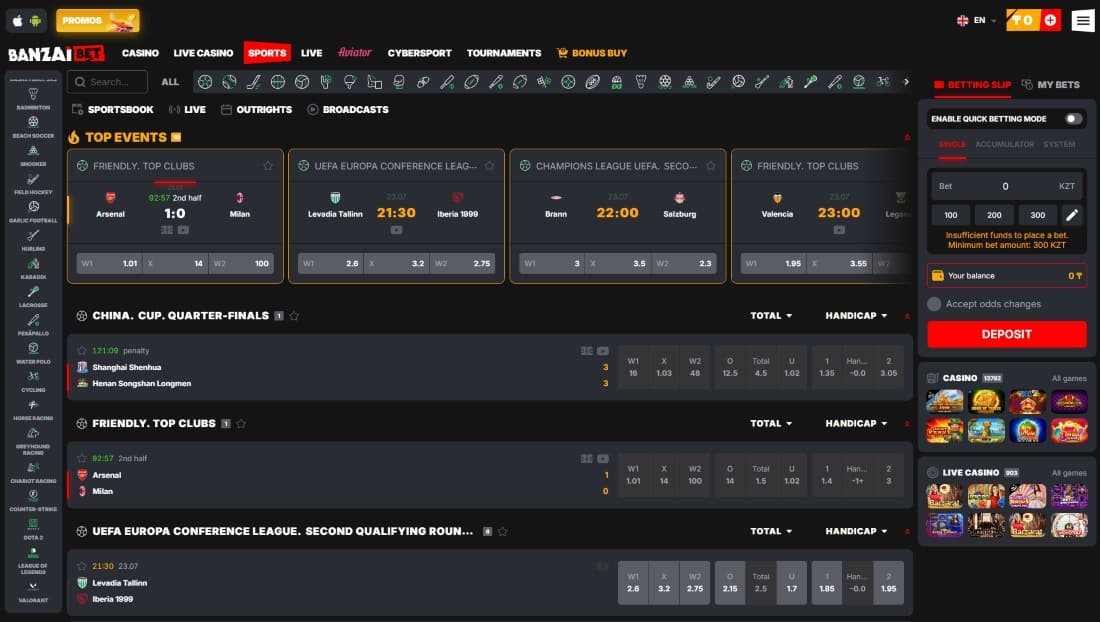This screenshot has height=622, width=1100.
Task: Select Horse Racing in the sidebar
Action: click(33, 410)
